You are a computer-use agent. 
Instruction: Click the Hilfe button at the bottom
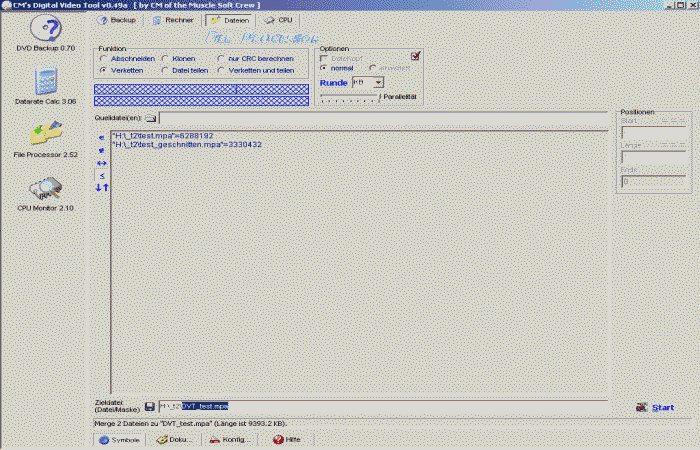point(286,439)
